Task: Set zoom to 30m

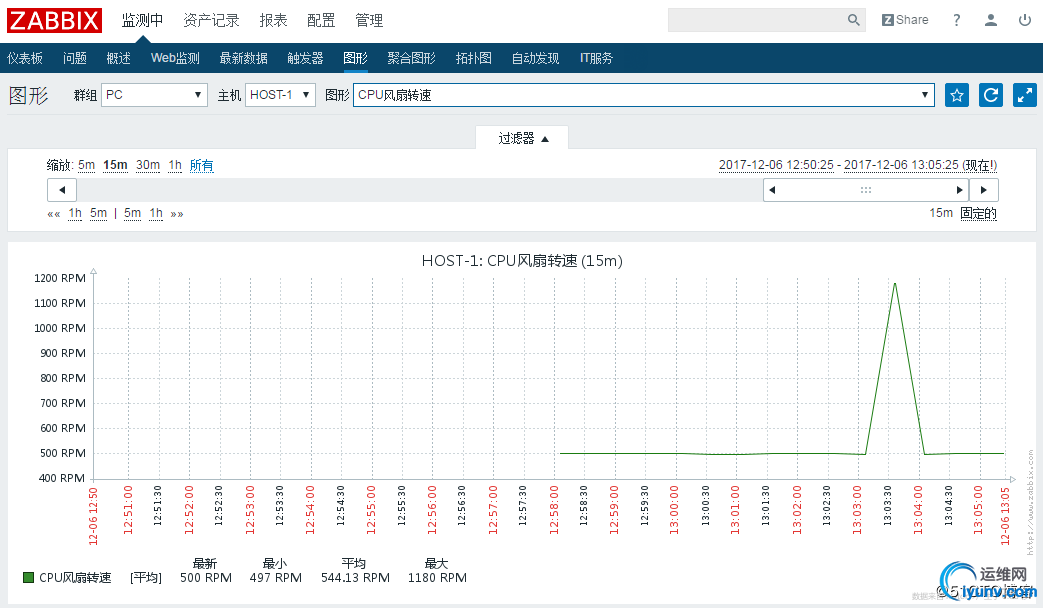Action: point(148,165)
